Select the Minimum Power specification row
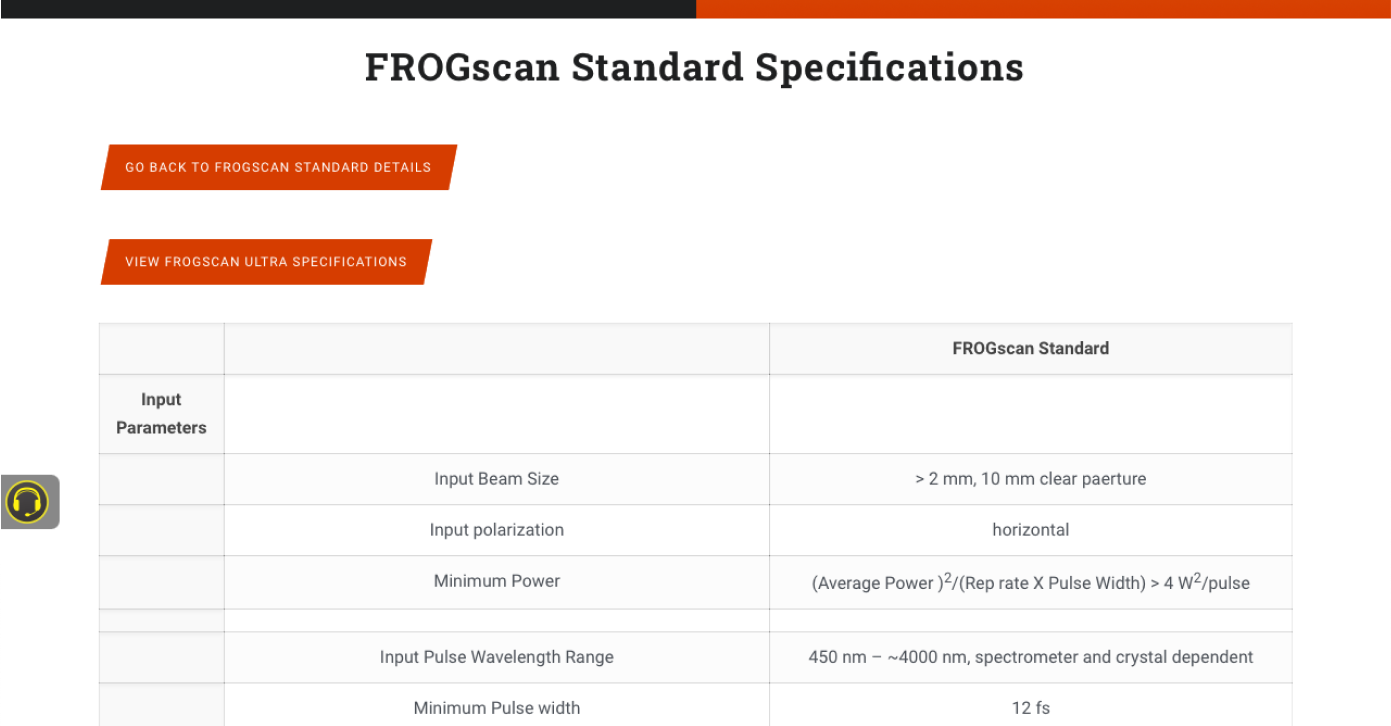The height and width of the screenshot is (726, 1391). (x=496, y=581)
